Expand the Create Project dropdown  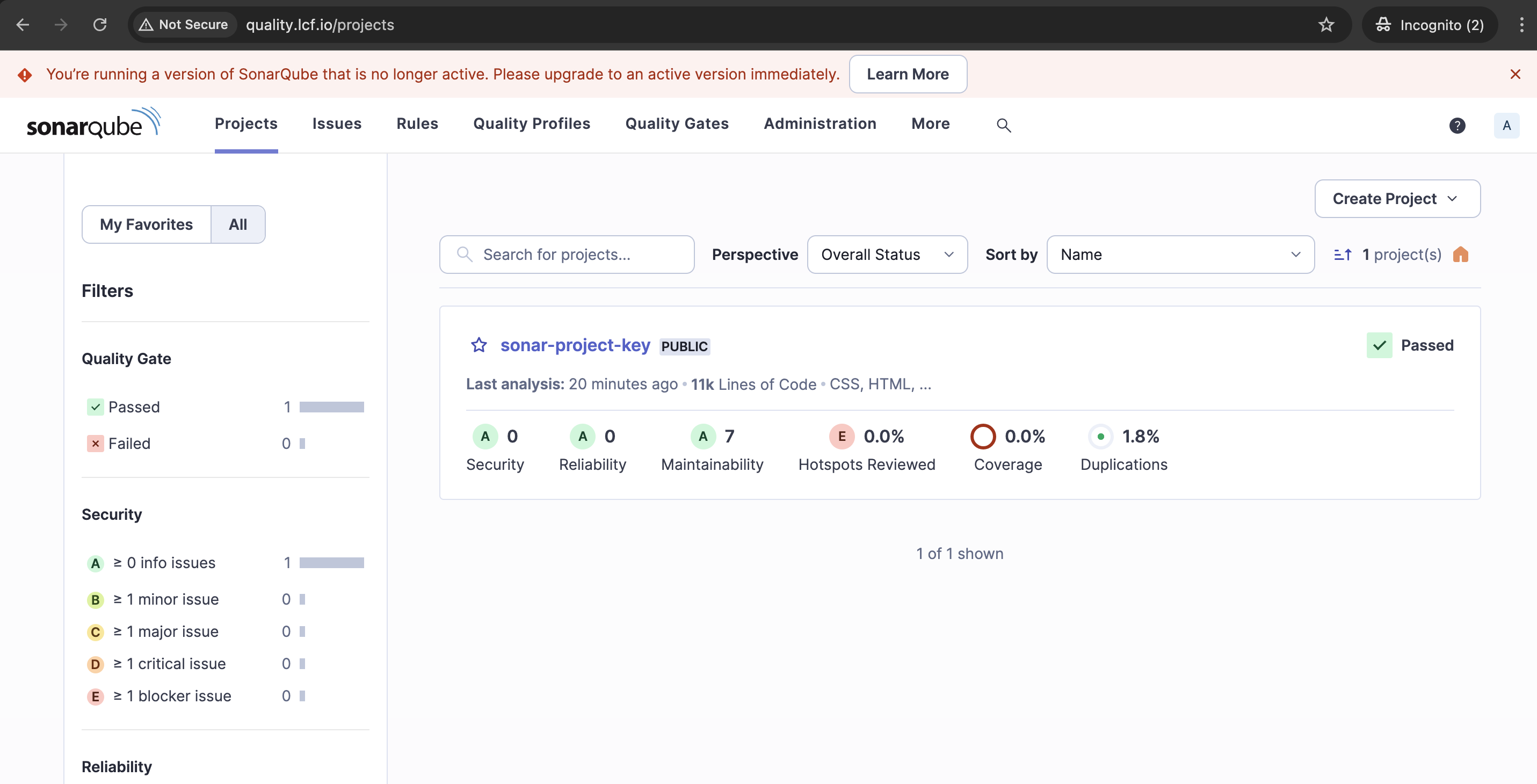(1396, 199)
